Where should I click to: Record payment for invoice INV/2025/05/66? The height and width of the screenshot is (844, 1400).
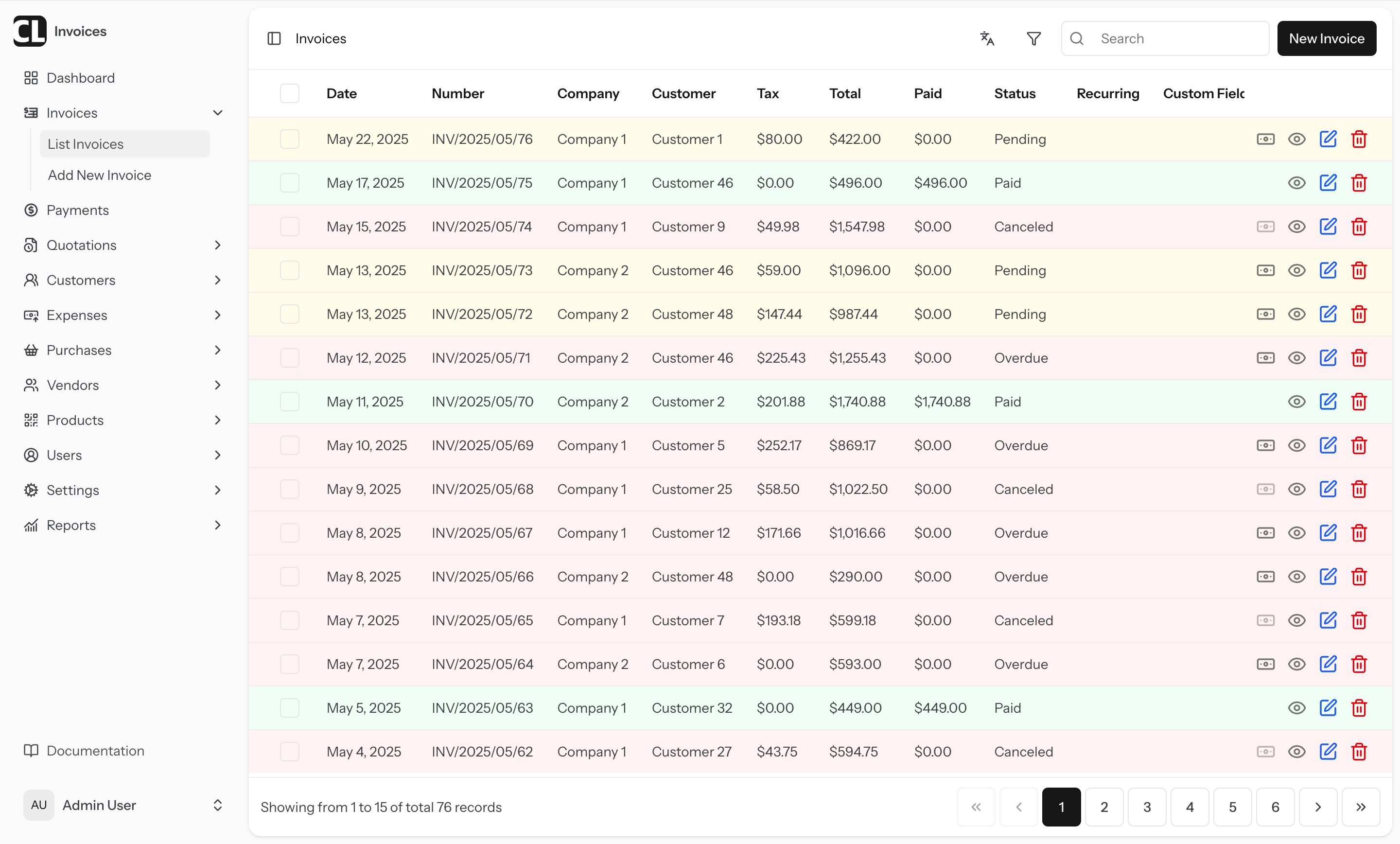pos(1265,577)
